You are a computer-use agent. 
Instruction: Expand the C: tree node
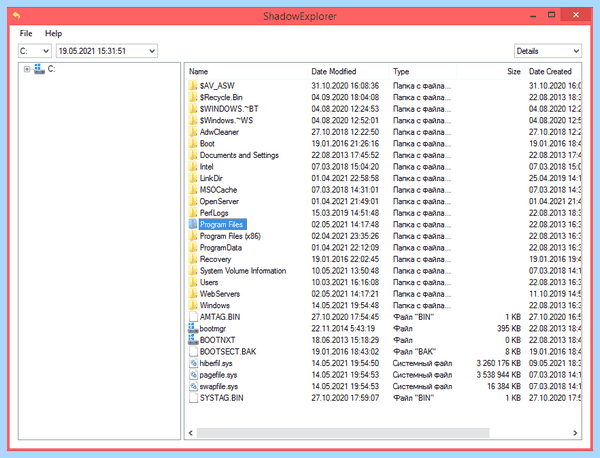tap(27, 69)
